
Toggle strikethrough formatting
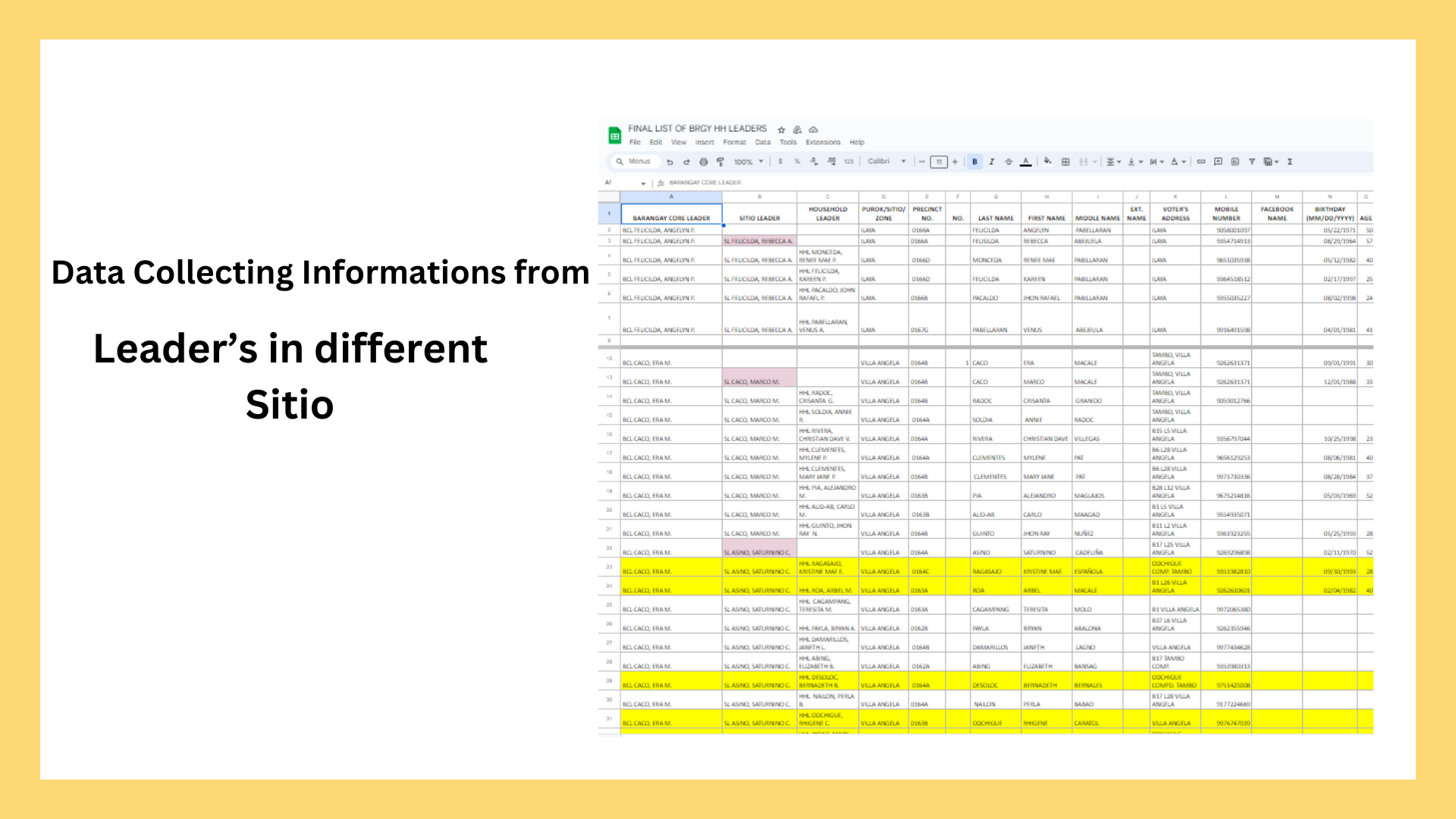click(x=1008, y=162)
